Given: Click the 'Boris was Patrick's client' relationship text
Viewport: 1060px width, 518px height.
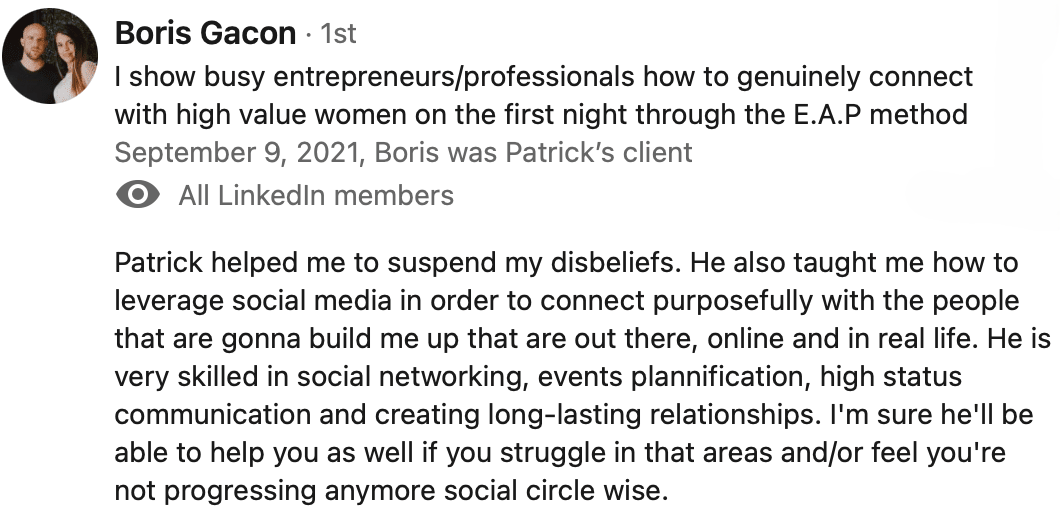Looking at the screenshot, I should (x=533, y=152).
